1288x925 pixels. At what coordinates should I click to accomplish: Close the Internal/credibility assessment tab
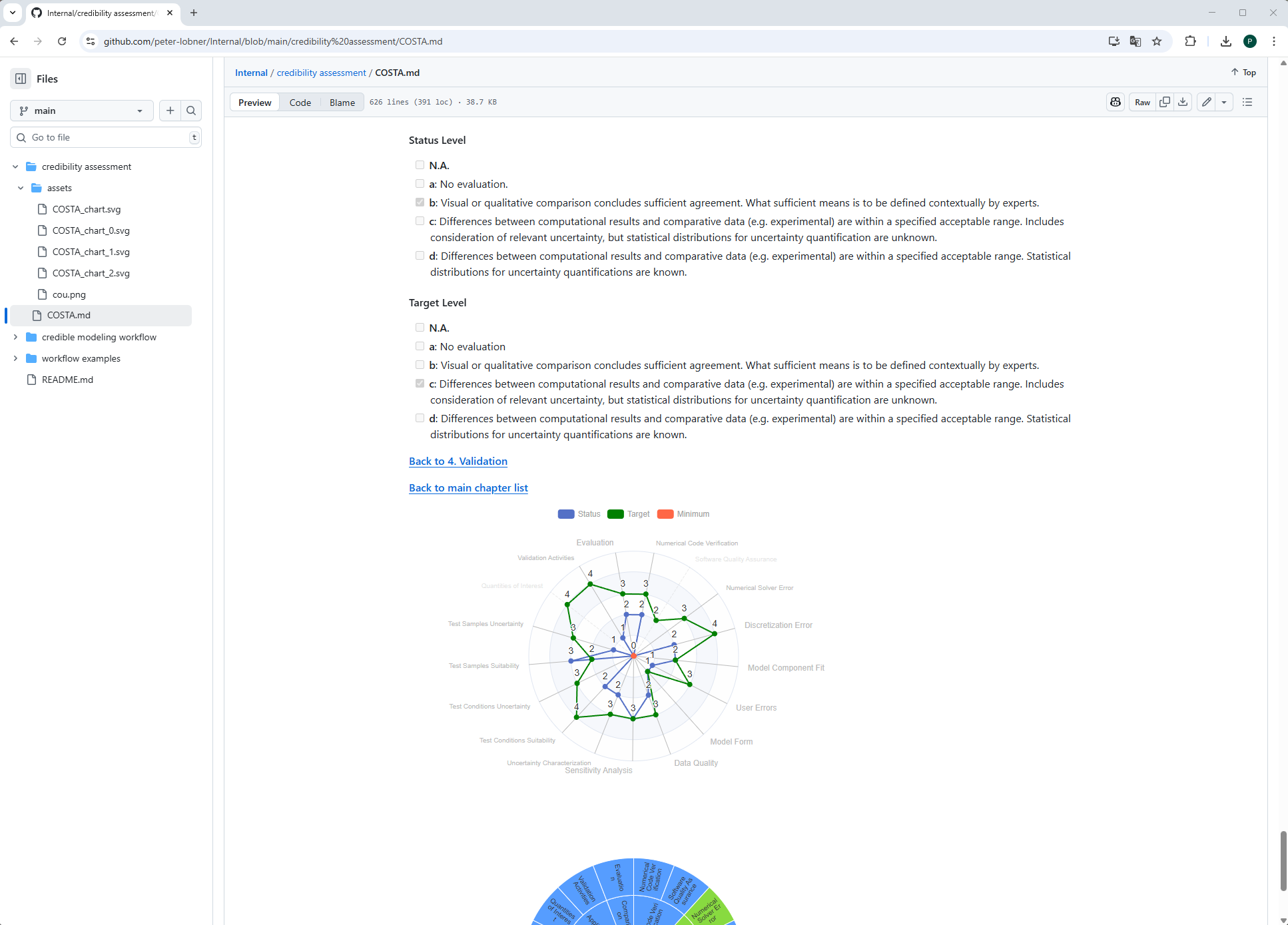click(x=170, y=13)
